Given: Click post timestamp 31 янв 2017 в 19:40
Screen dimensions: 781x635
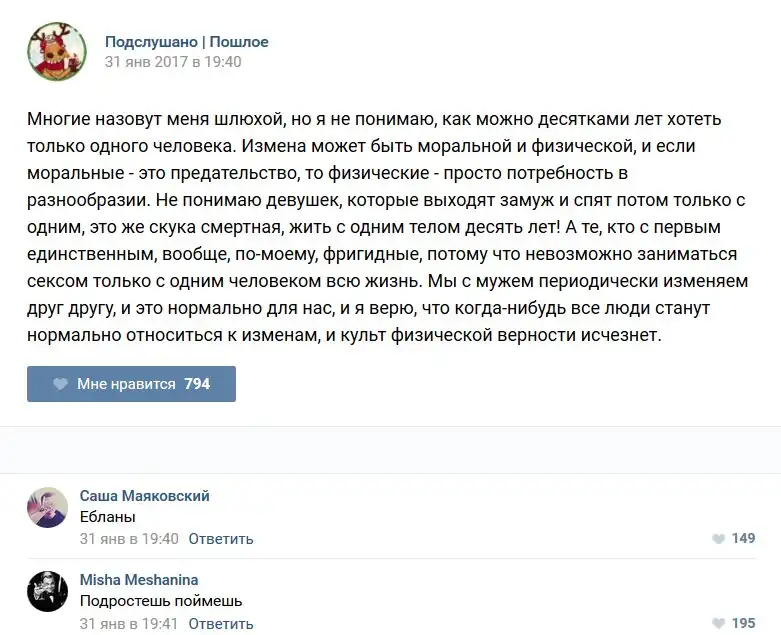Looking at the screenshot, I should point(173,62).
